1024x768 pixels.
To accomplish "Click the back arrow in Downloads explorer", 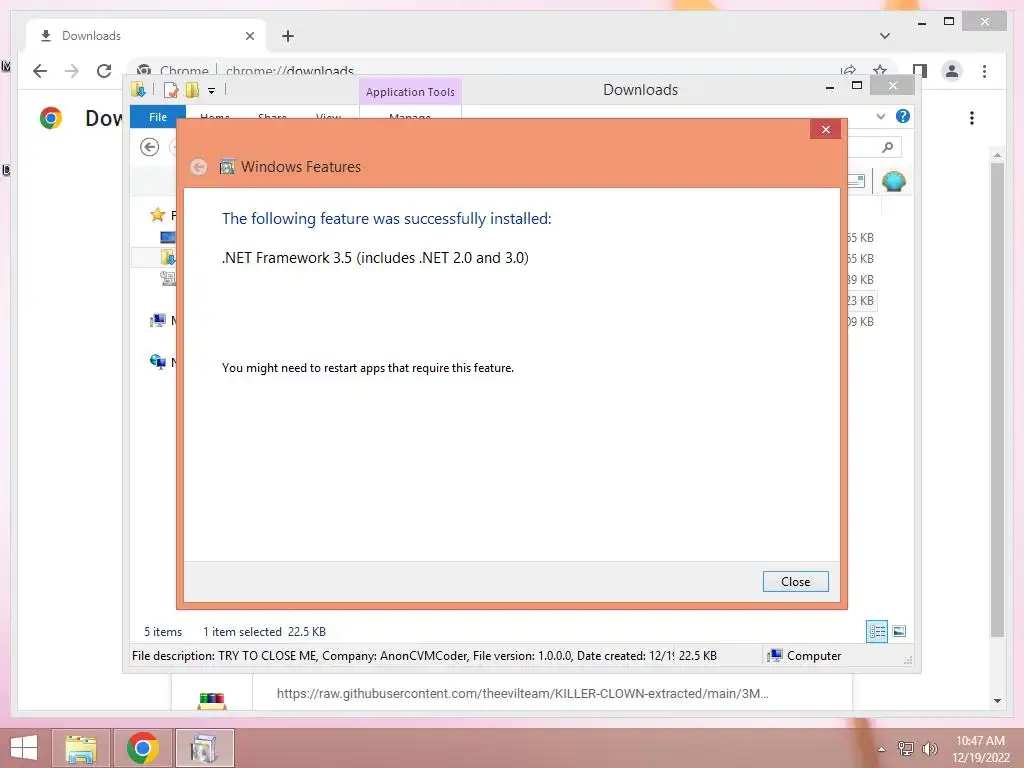I will (x=150, y=147).
